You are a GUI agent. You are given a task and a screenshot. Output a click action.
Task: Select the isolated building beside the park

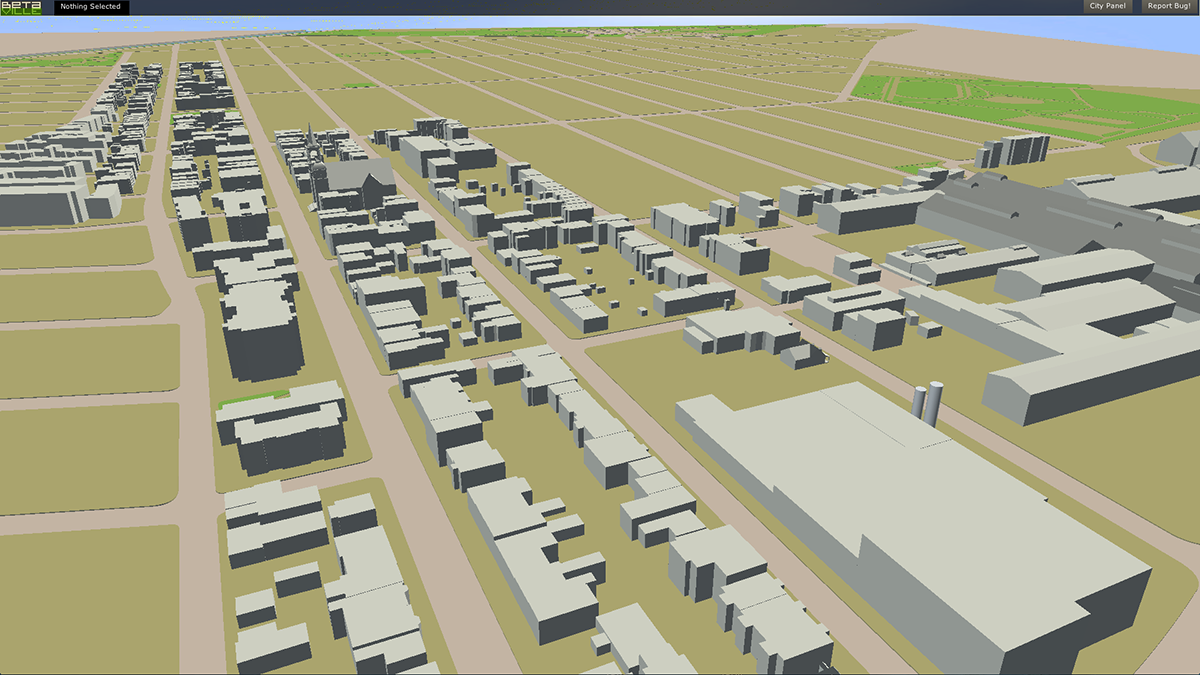pos(1012,150)
